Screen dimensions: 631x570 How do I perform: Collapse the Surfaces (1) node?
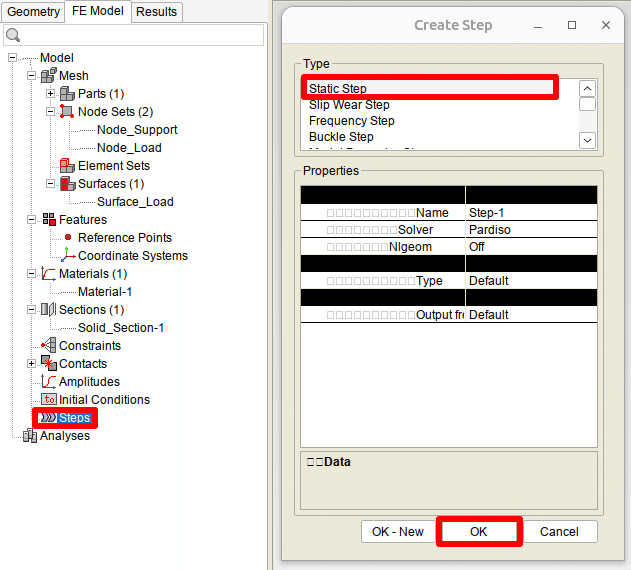click(50, 184)
